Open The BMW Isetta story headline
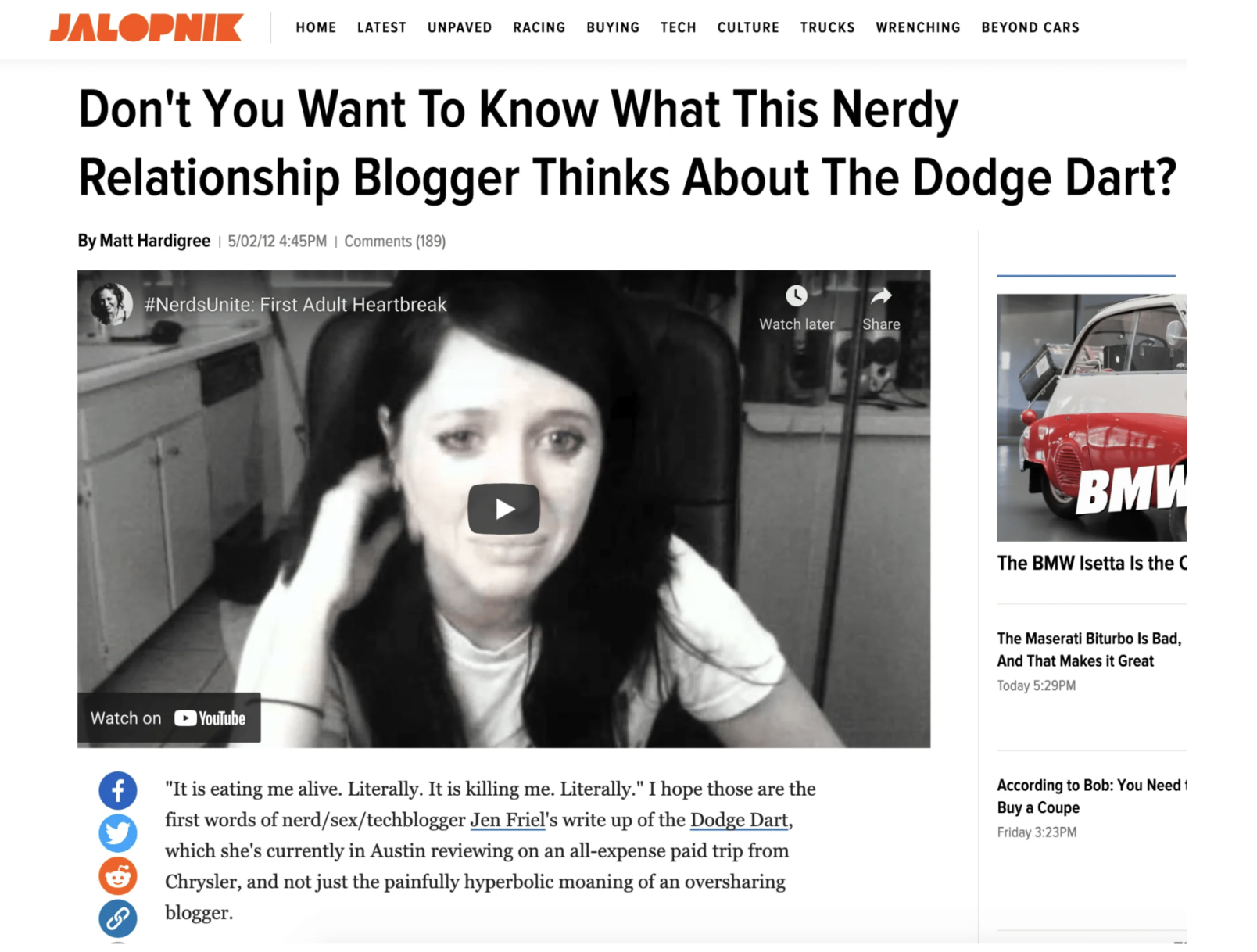This screenshot has width=1257, height=952. click(x=1091, y=563)
